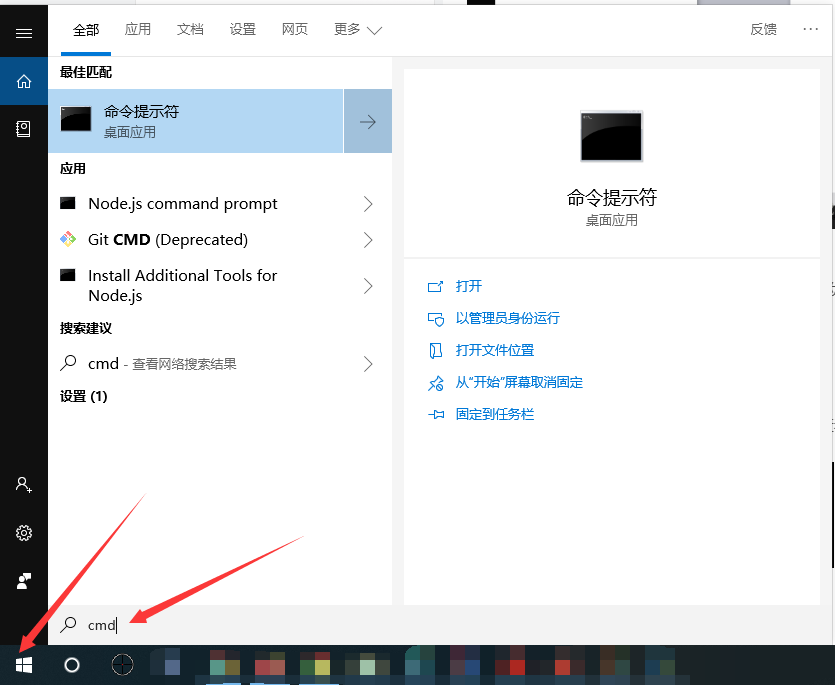
Task: Click the Git CMD application icon
Action: click(70, 239)
